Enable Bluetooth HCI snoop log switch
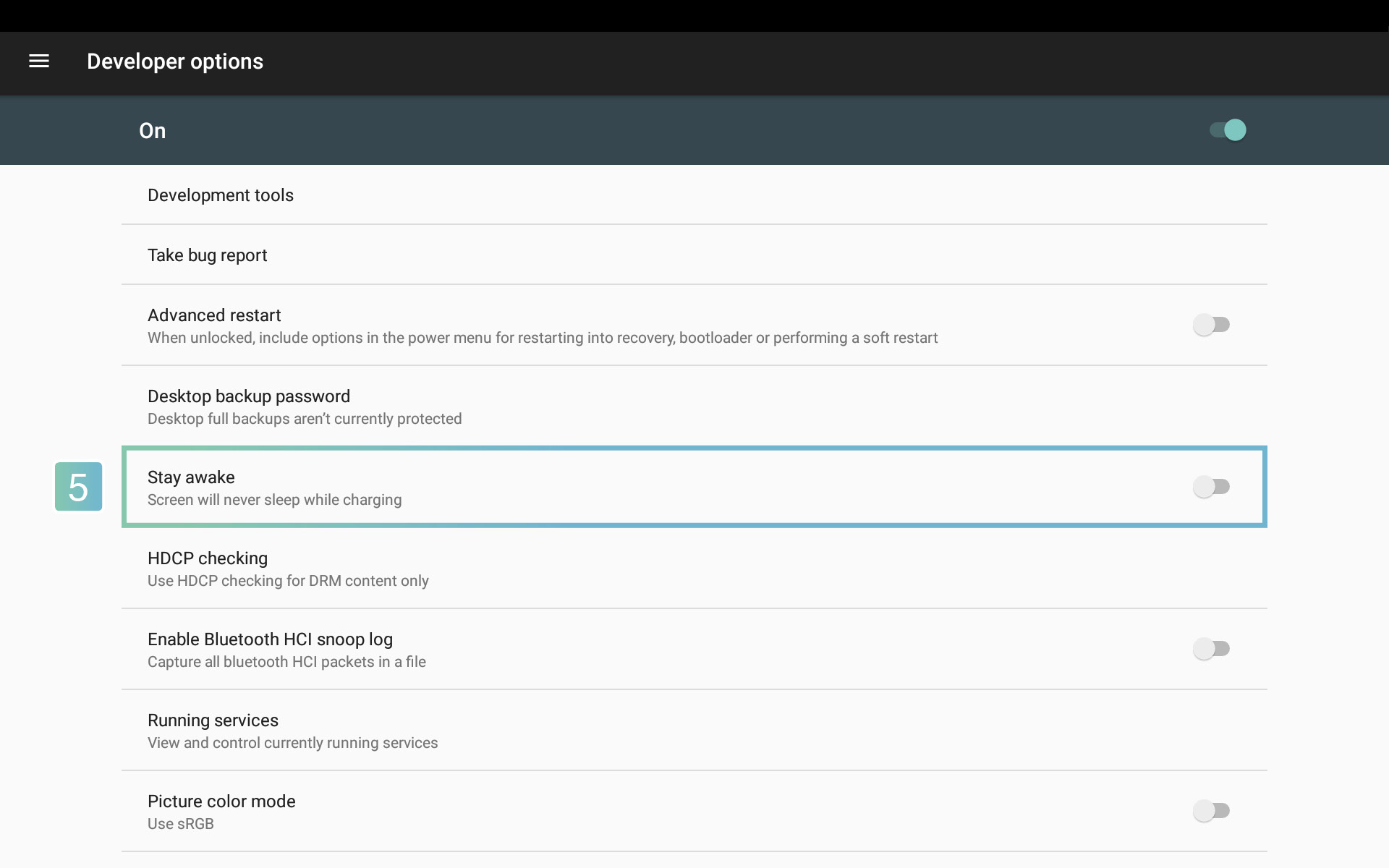This screenshot has width=1389, height=868. click(x=1212, y=649)
